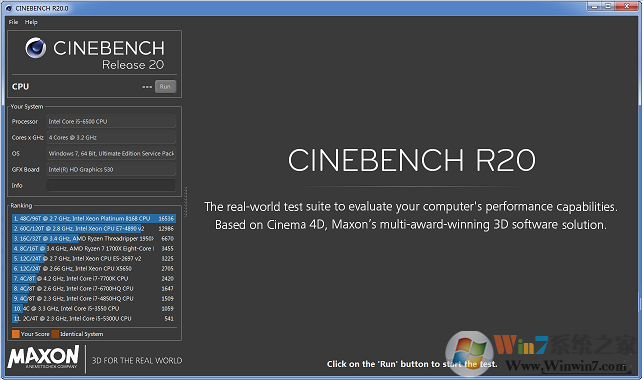The width and height of the screenshot is (643, 380).
Task: Select ranking row Intel Xeon Platinum 8168 CPU
Action: [x=94, y=218]
